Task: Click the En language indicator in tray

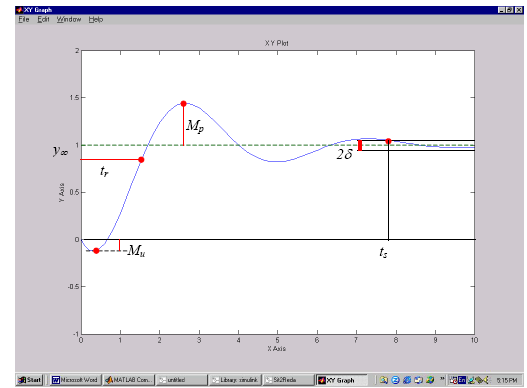Action: pyautogui.click(x=462, y=380)
